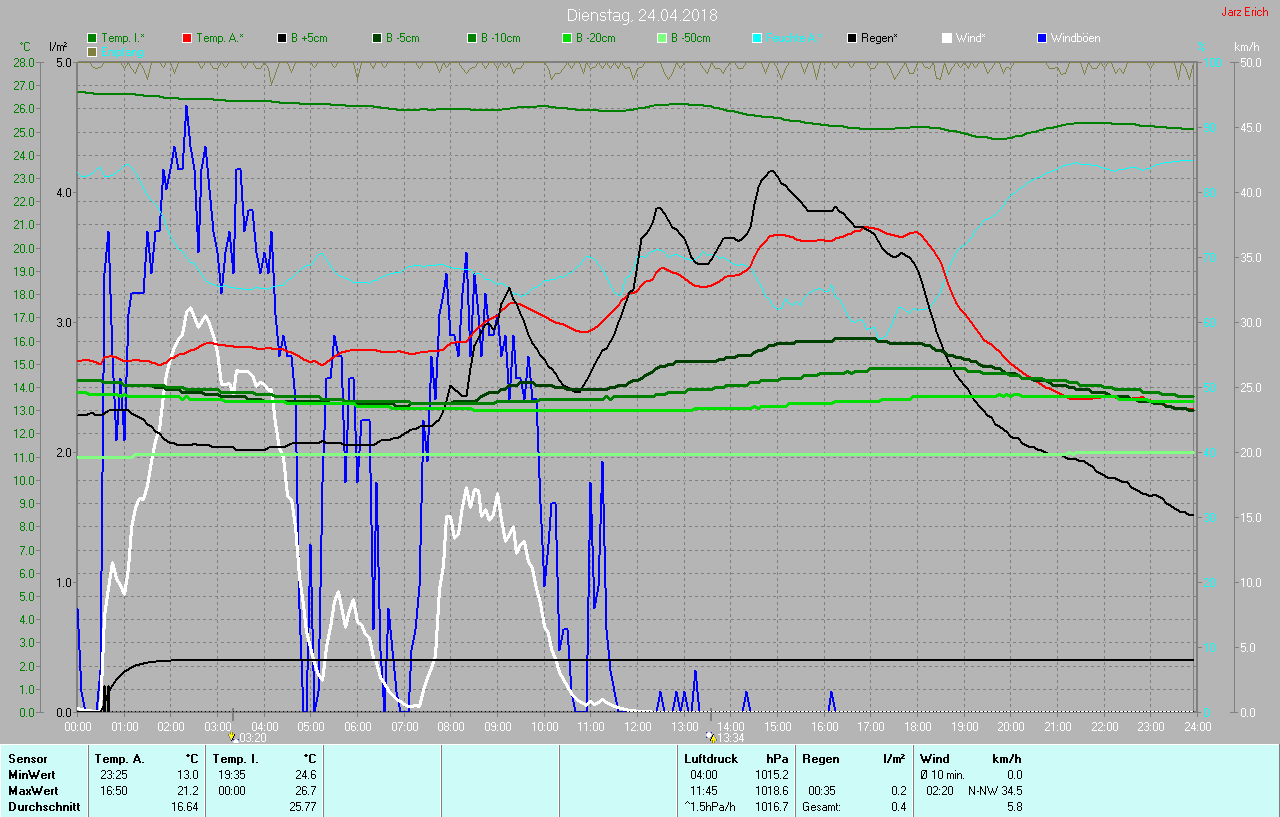Click the 23:25 minimum time for Temp. A.
The image size is (1280, 817).
coord(114,775)
